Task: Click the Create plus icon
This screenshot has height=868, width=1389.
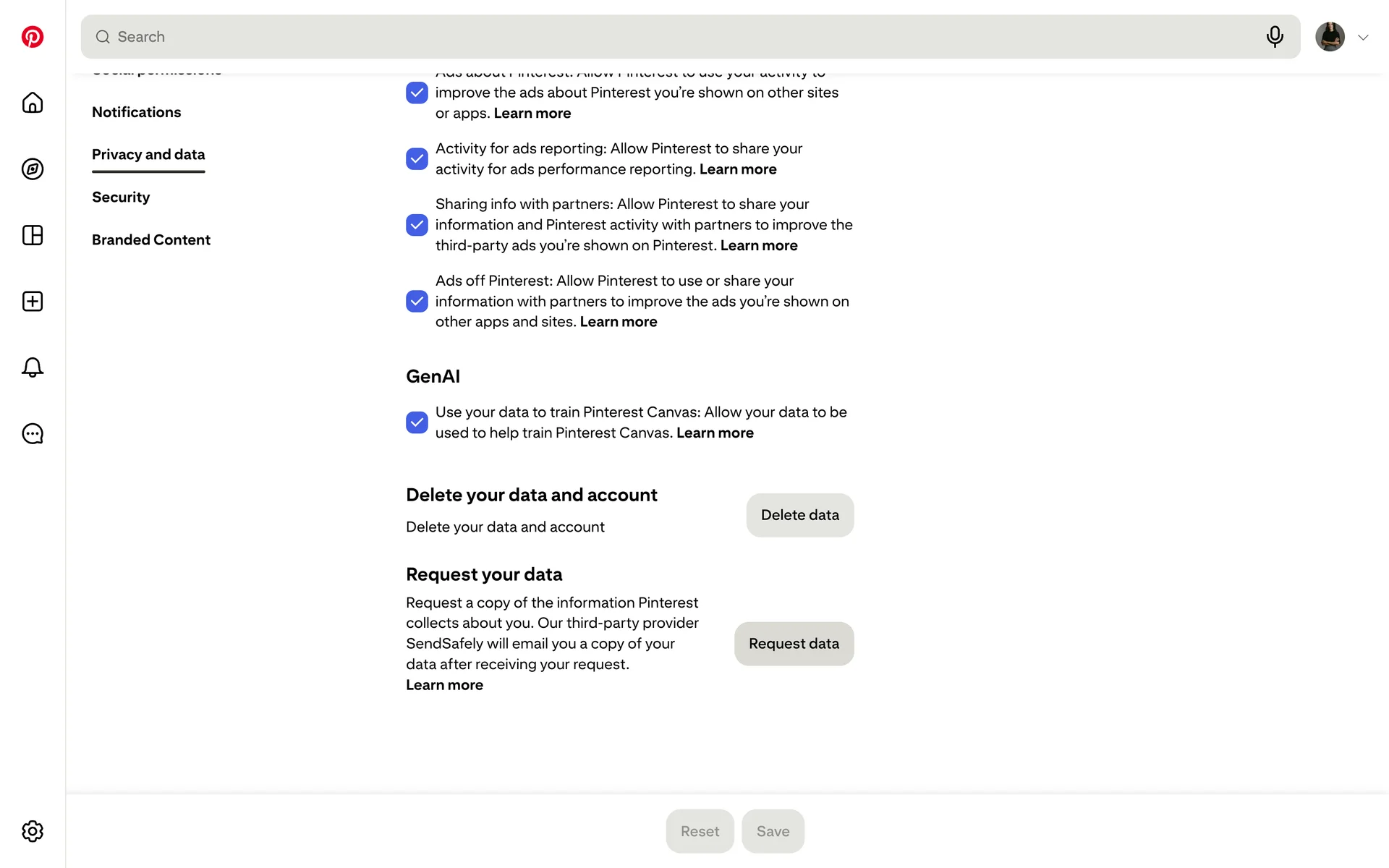Action: 33,302
